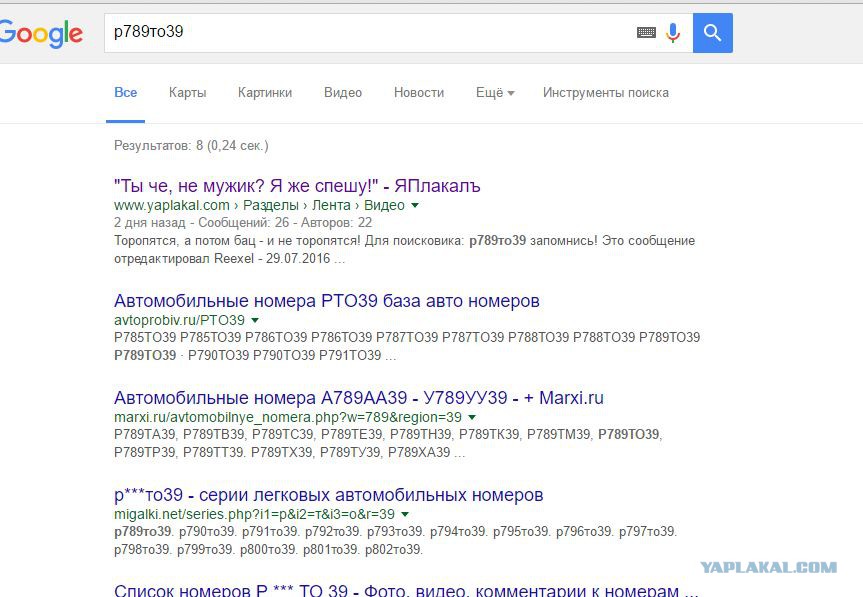The image size is (863, 597).
Task: Switch to the Картинки tab
Action: pos(265,92)
